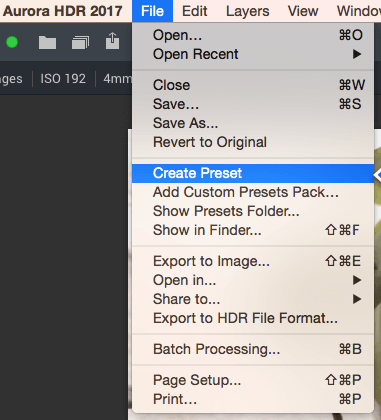This screenshot has width=381, height=420.
Task: Select Revert to Original
Action: coord(253,142)
